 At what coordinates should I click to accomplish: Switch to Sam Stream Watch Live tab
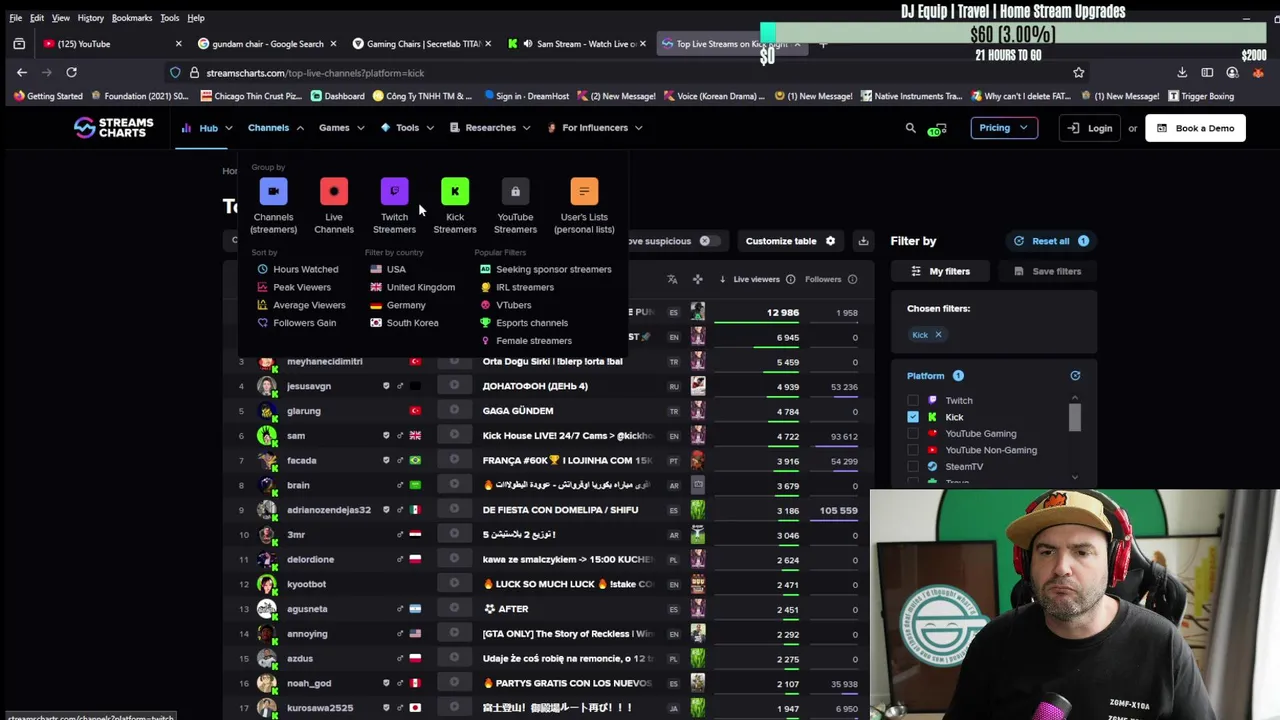(x=577, y=44)
